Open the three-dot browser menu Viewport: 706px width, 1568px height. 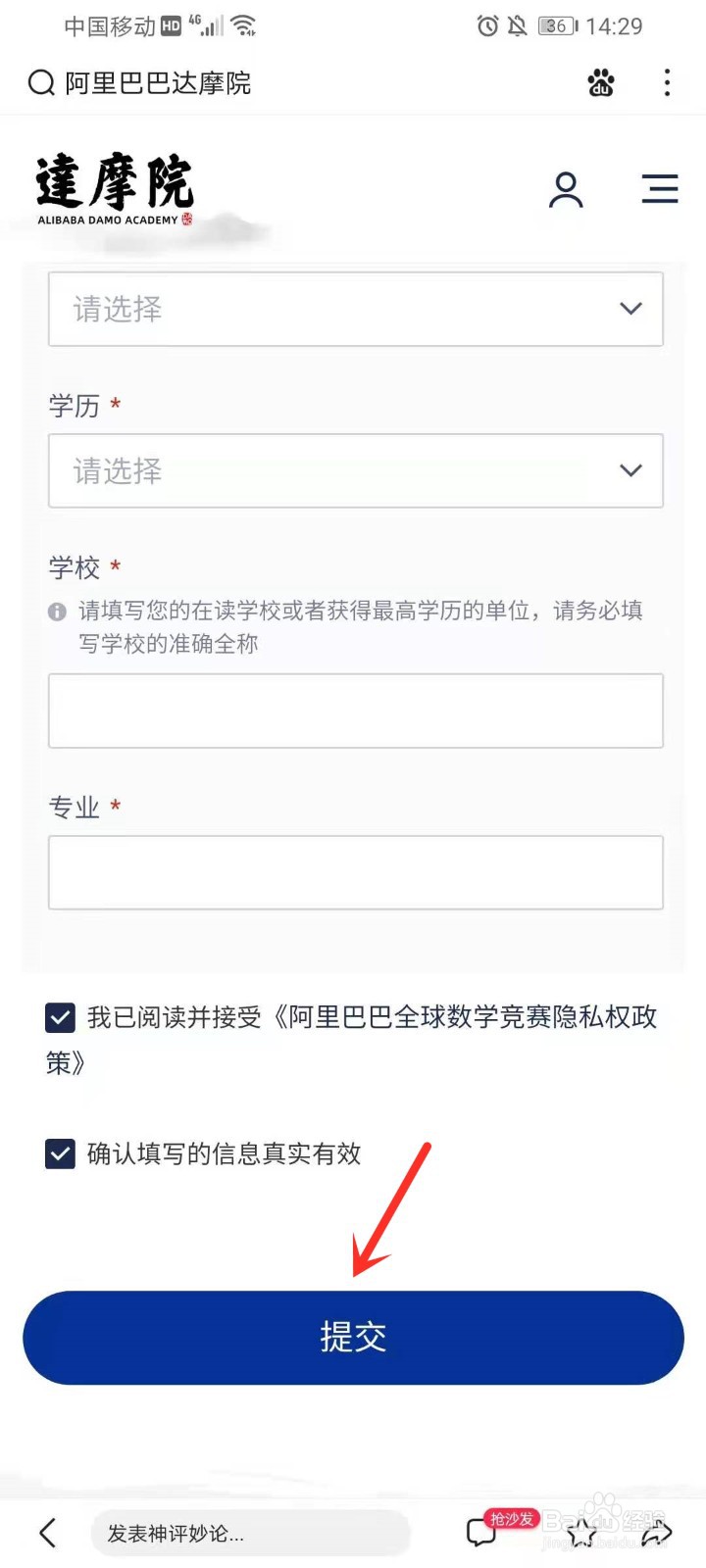[x=667, y=83]
